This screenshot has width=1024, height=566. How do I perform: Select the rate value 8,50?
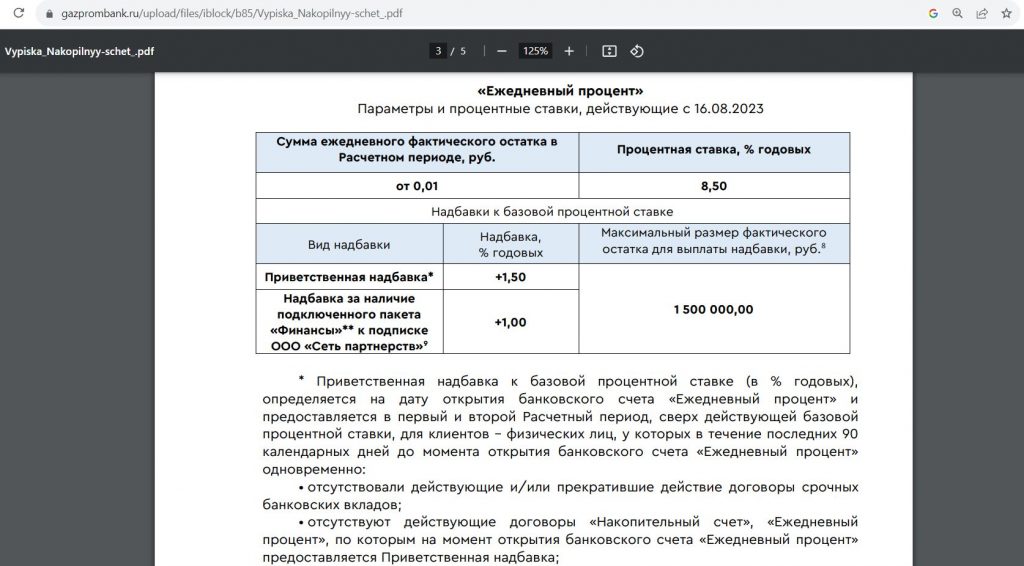coord(714,186)
